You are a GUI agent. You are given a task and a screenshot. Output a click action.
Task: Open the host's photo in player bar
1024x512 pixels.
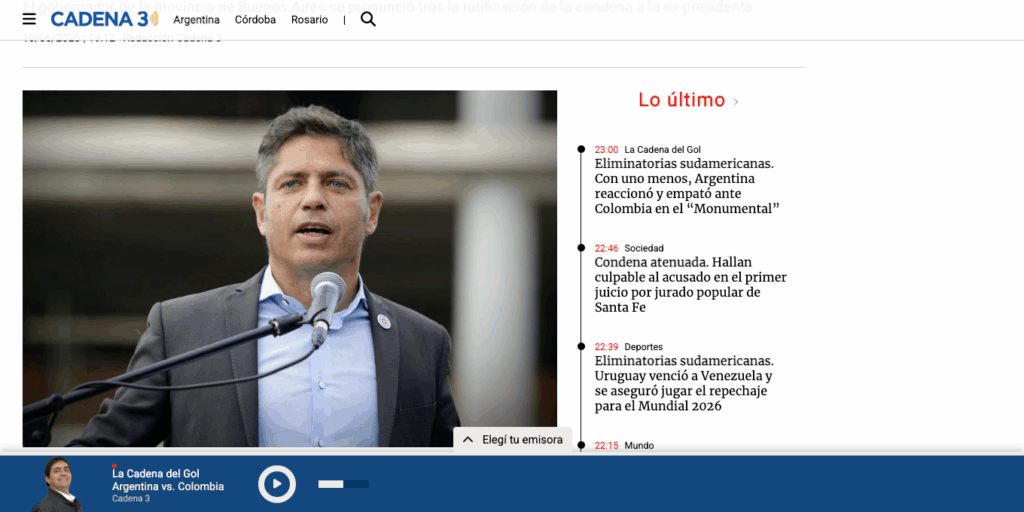coord(58,484)
